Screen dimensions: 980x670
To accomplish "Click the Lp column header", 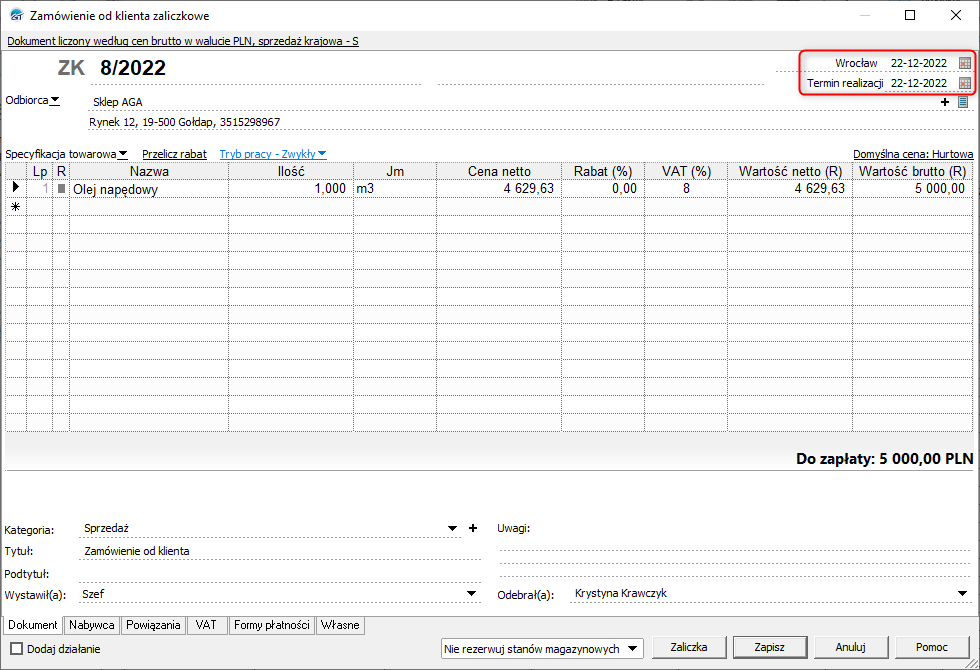I will (39, 171).
